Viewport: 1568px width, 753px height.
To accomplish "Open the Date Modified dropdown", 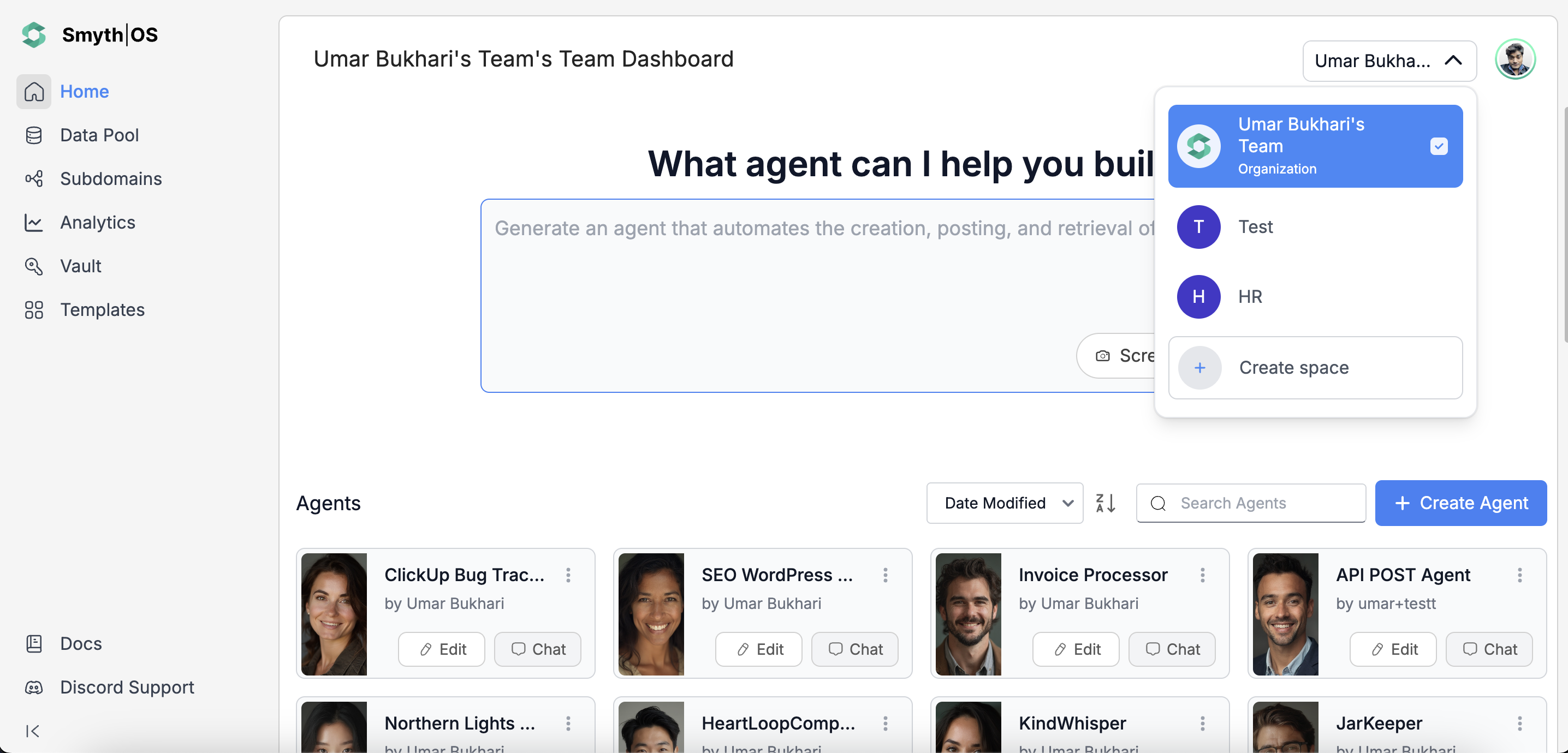I will tap(1005, 503).
